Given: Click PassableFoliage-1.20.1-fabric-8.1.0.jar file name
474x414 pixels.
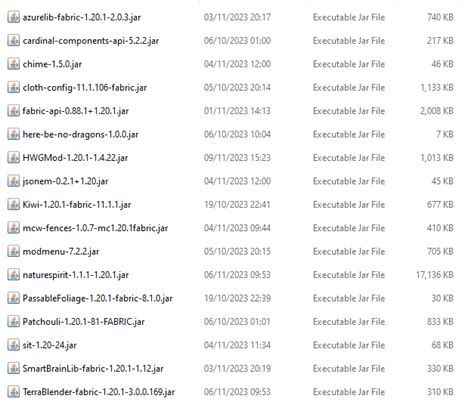Looking at the screenshot, I should tap(98, 298).
